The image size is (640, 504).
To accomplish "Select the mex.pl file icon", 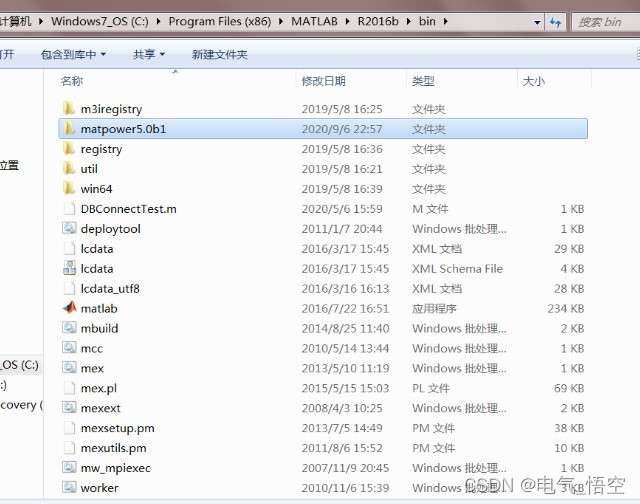I will (69, 388).
